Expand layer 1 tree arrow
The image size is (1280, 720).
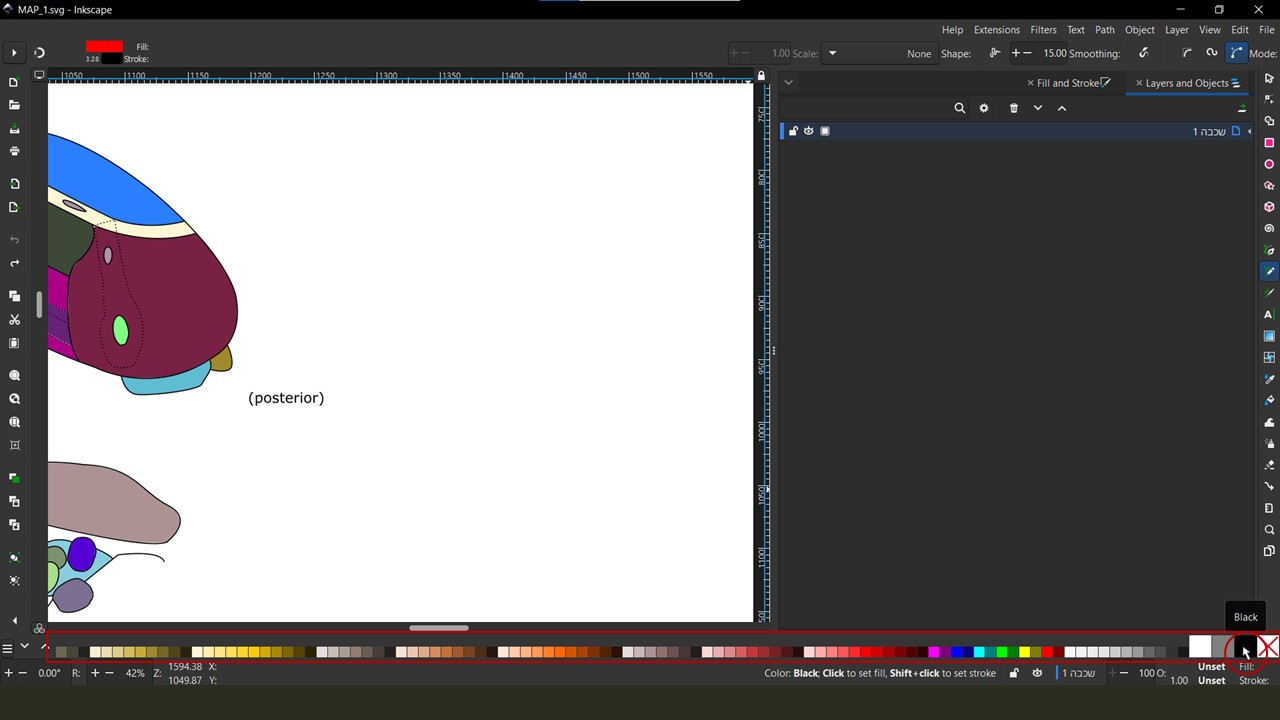pyautogui.click(x=1249, y=131)
